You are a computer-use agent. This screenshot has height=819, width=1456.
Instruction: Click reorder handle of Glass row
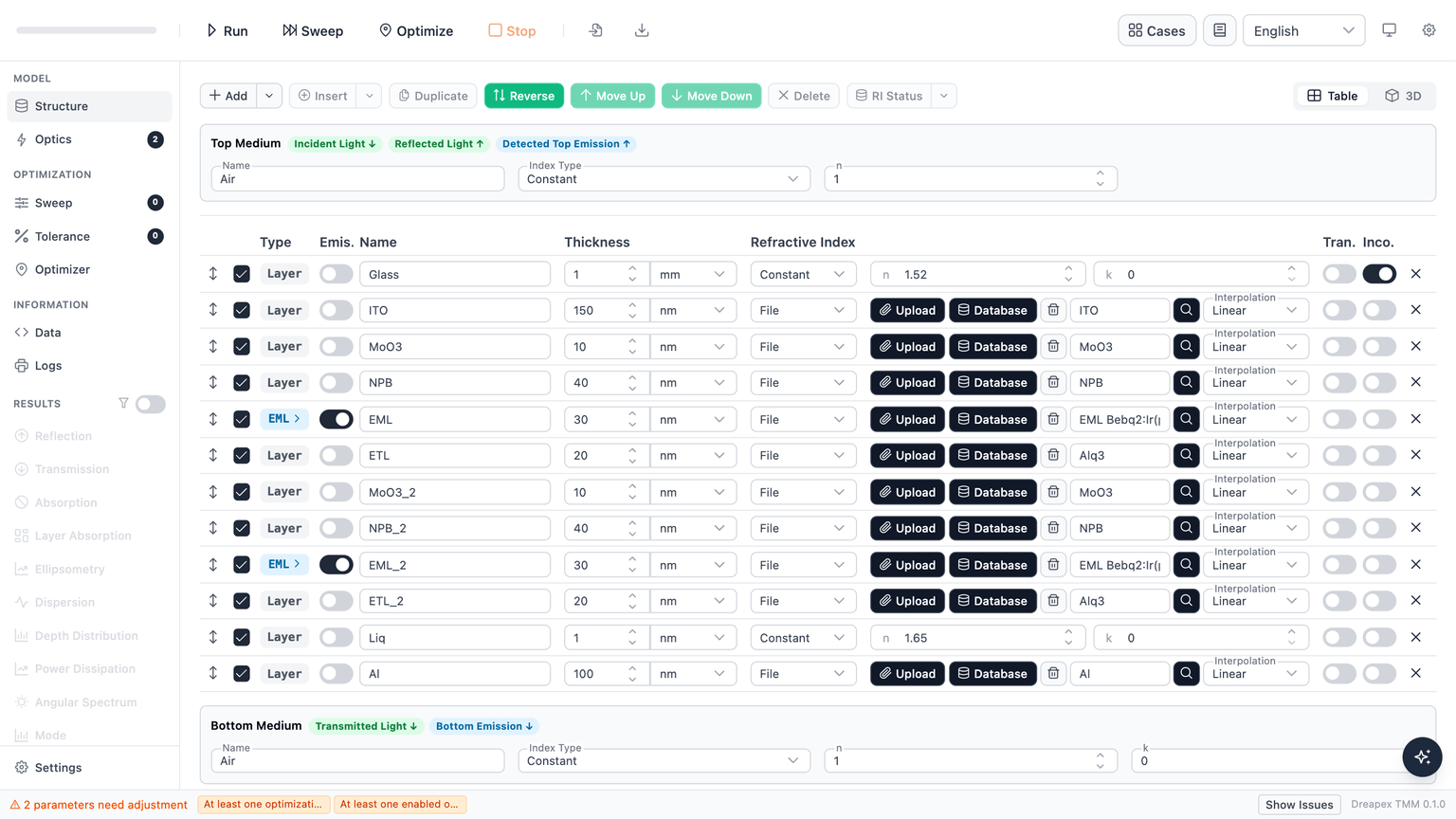coord(213,274)
